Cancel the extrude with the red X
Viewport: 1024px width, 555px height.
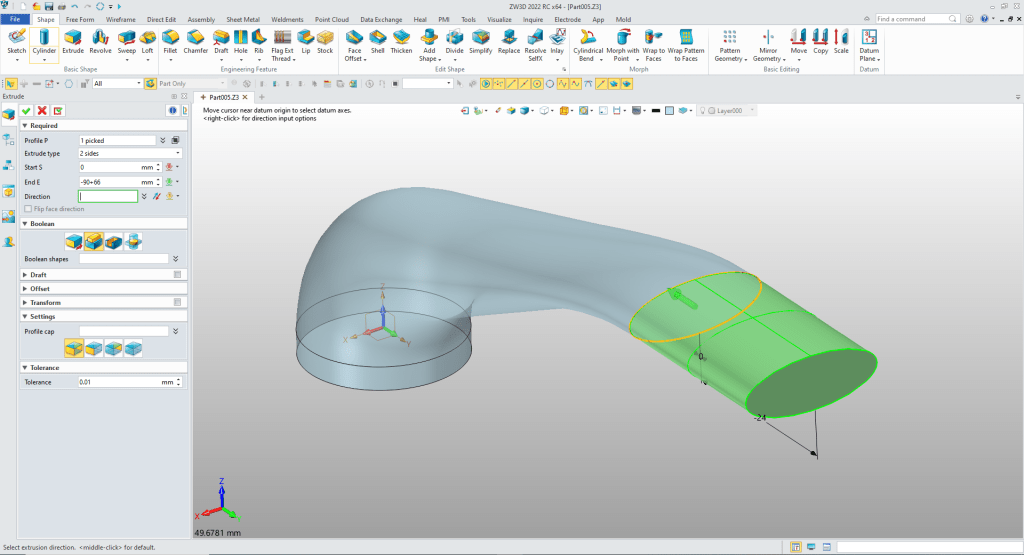click(x=42, y=110)
